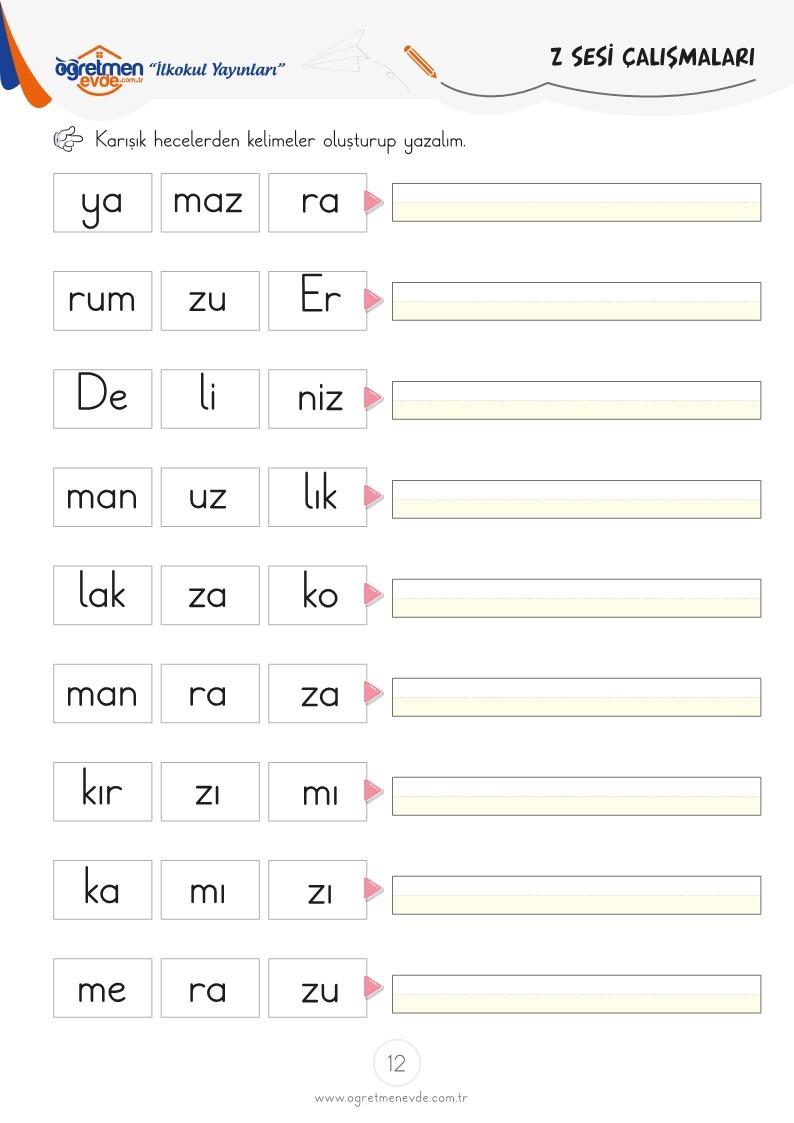Click the pointing hand icon beside instructions
The height and width of the screenshot is (1123, 794).
pyautogui.click(x=69, y=139)
